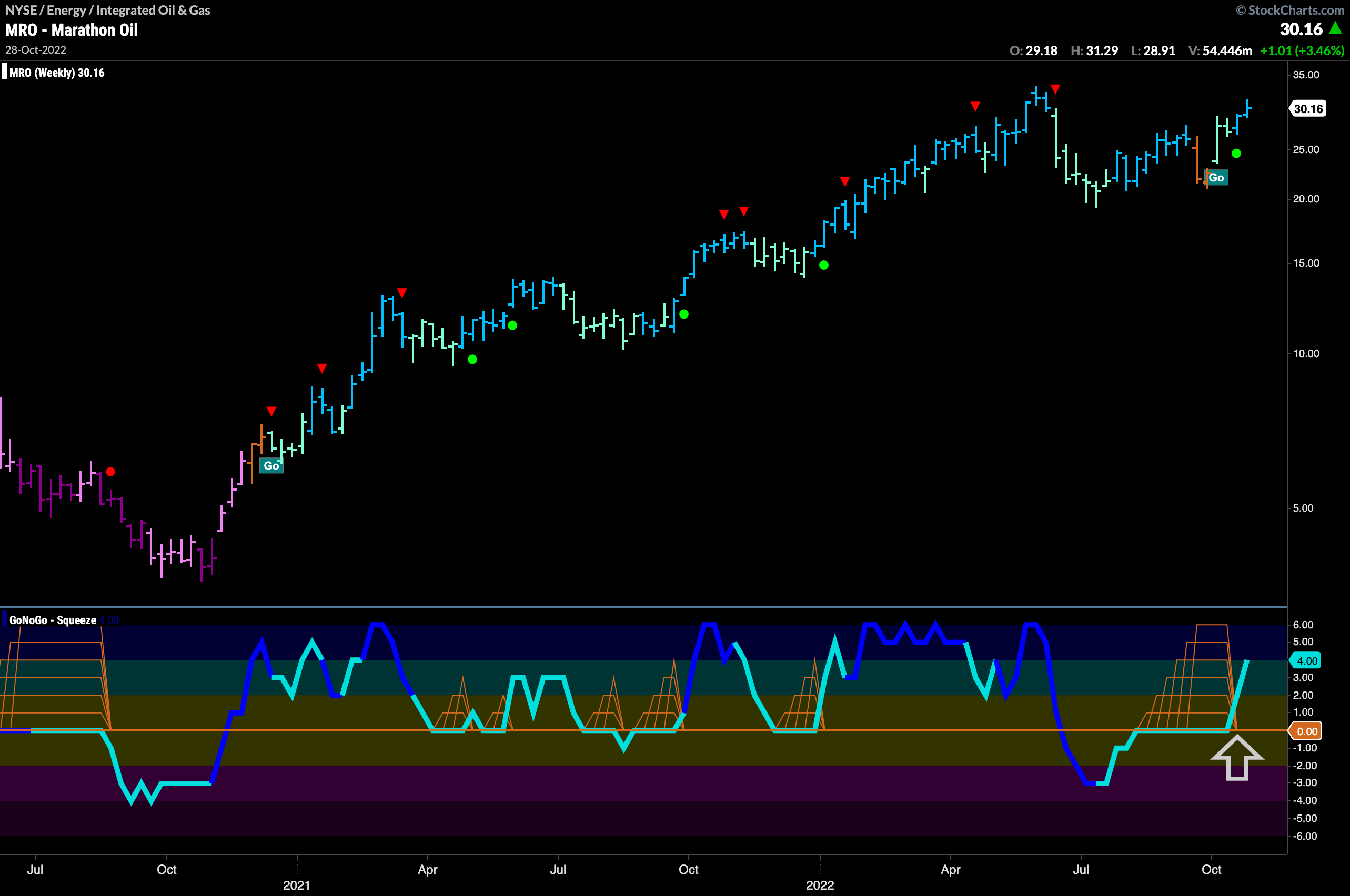Select the green dot near the start of 2022
Screen dimensions: 1350x896
pyautogui.click(x=824, y=265)
